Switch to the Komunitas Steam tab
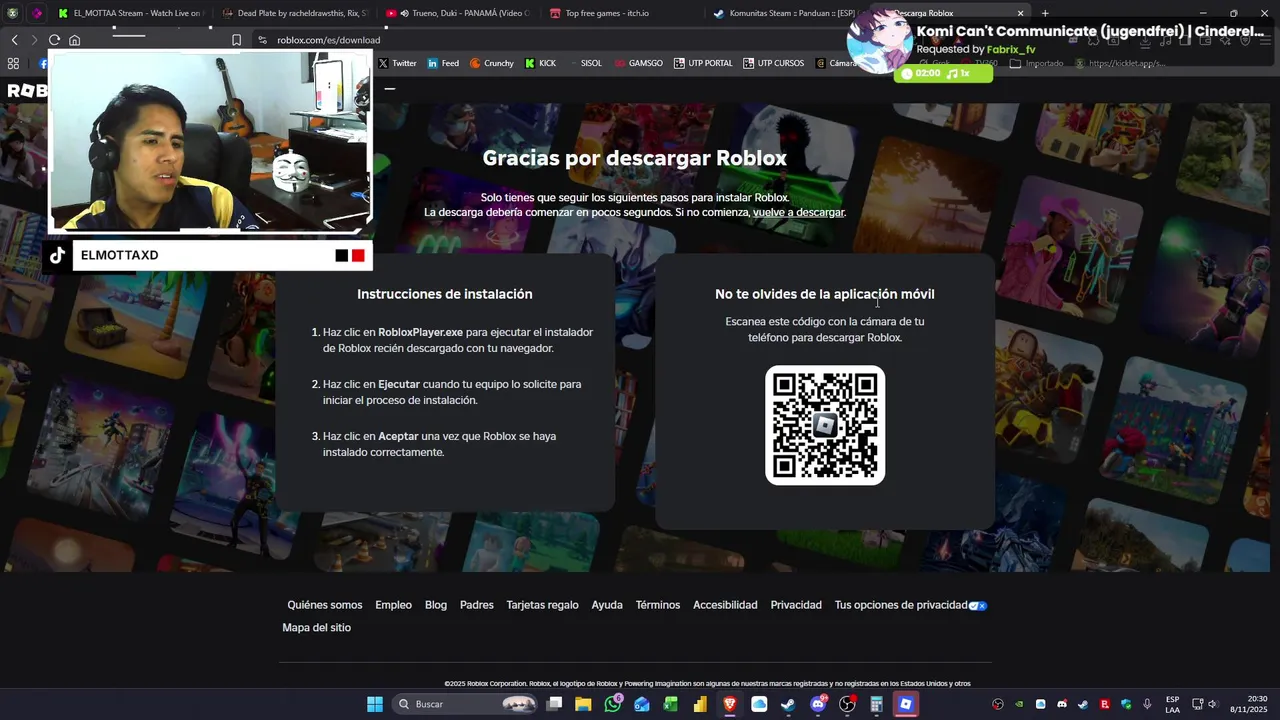Image resolution: width=1280 pixels, height=720 pixels. [785, 13]
